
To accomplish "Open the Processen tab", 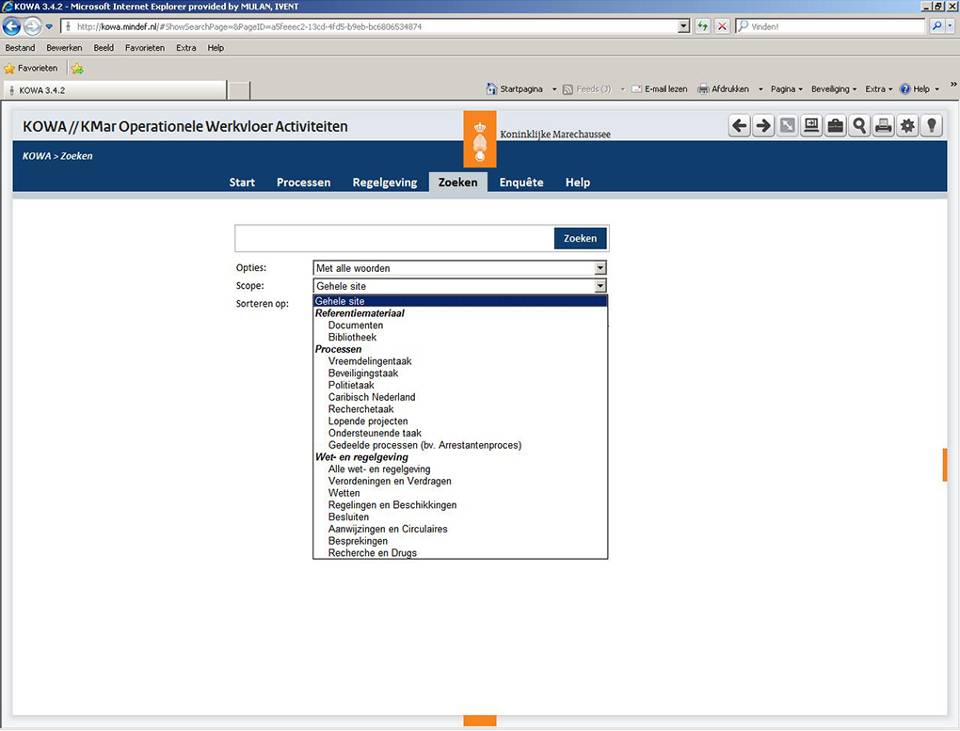I will click(x=303, y=182).
